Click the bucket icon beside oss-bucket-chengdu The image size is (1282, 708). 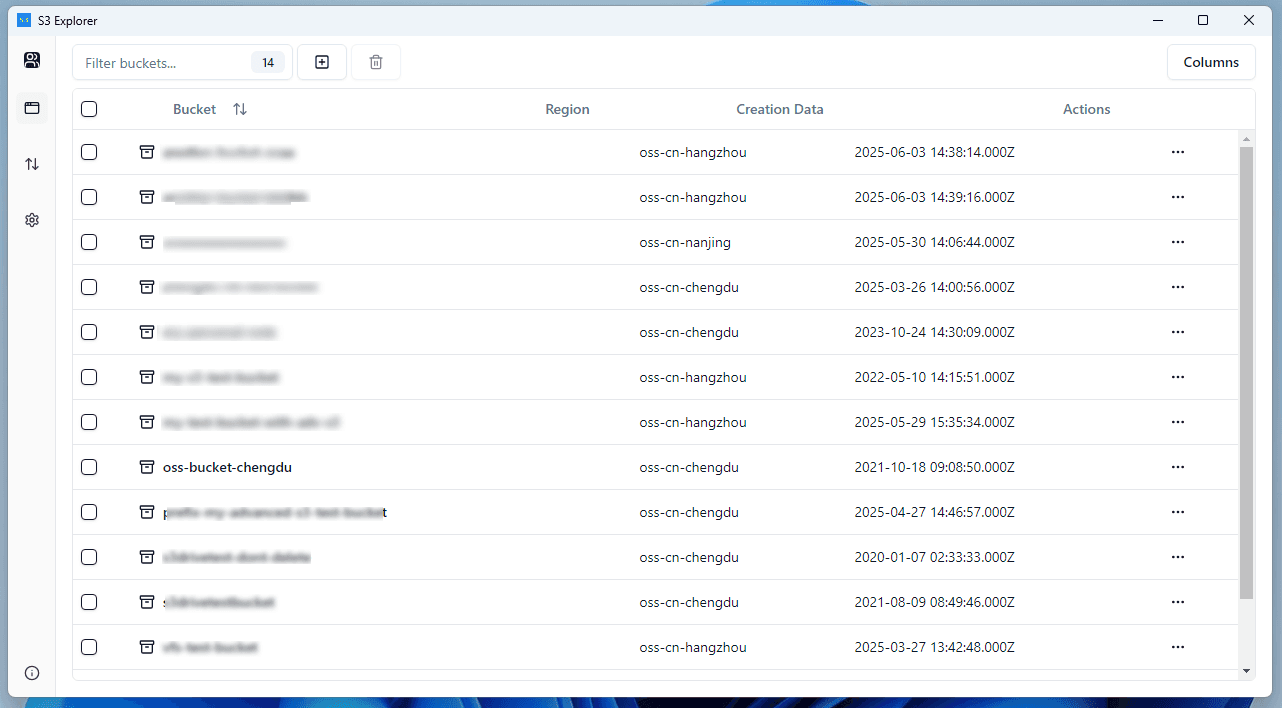tap(147, 467)
